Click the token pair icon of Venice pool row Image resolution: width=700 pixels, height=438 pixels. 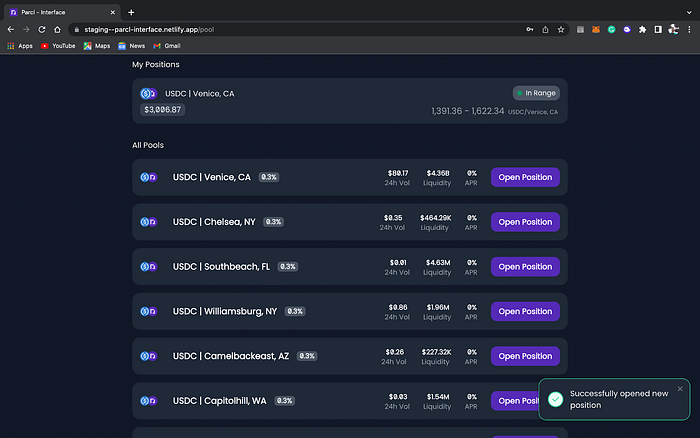point(149,177)
